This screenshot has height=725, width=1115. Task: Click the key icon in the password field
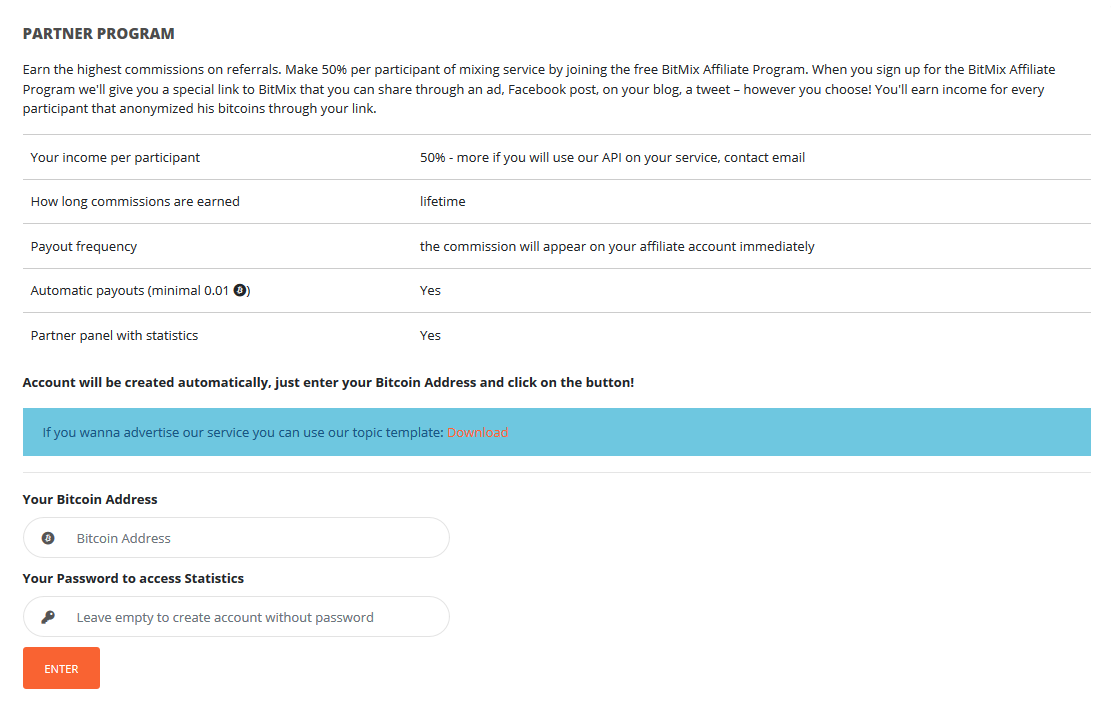(x=48, y=617)
